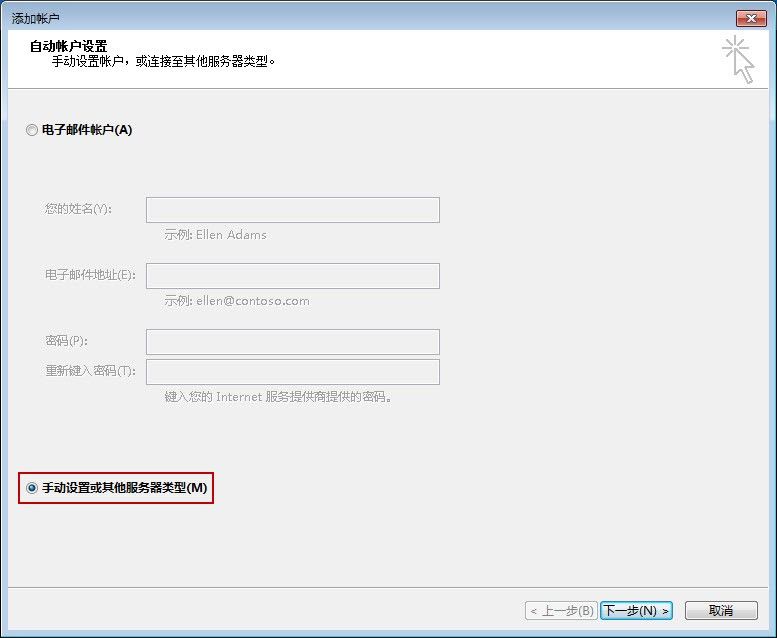
Task: Click the 上一步(B) button
Action: coord(561,611)
